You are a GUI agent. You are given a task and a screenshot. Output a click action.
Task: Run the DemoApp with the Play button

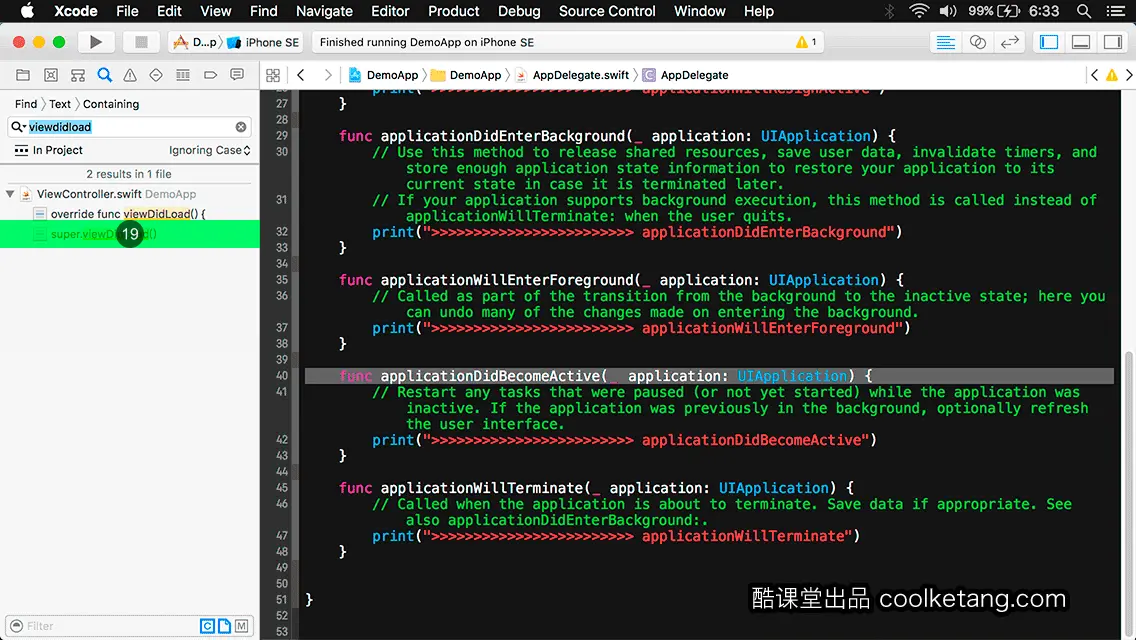[x=96, y=42]
